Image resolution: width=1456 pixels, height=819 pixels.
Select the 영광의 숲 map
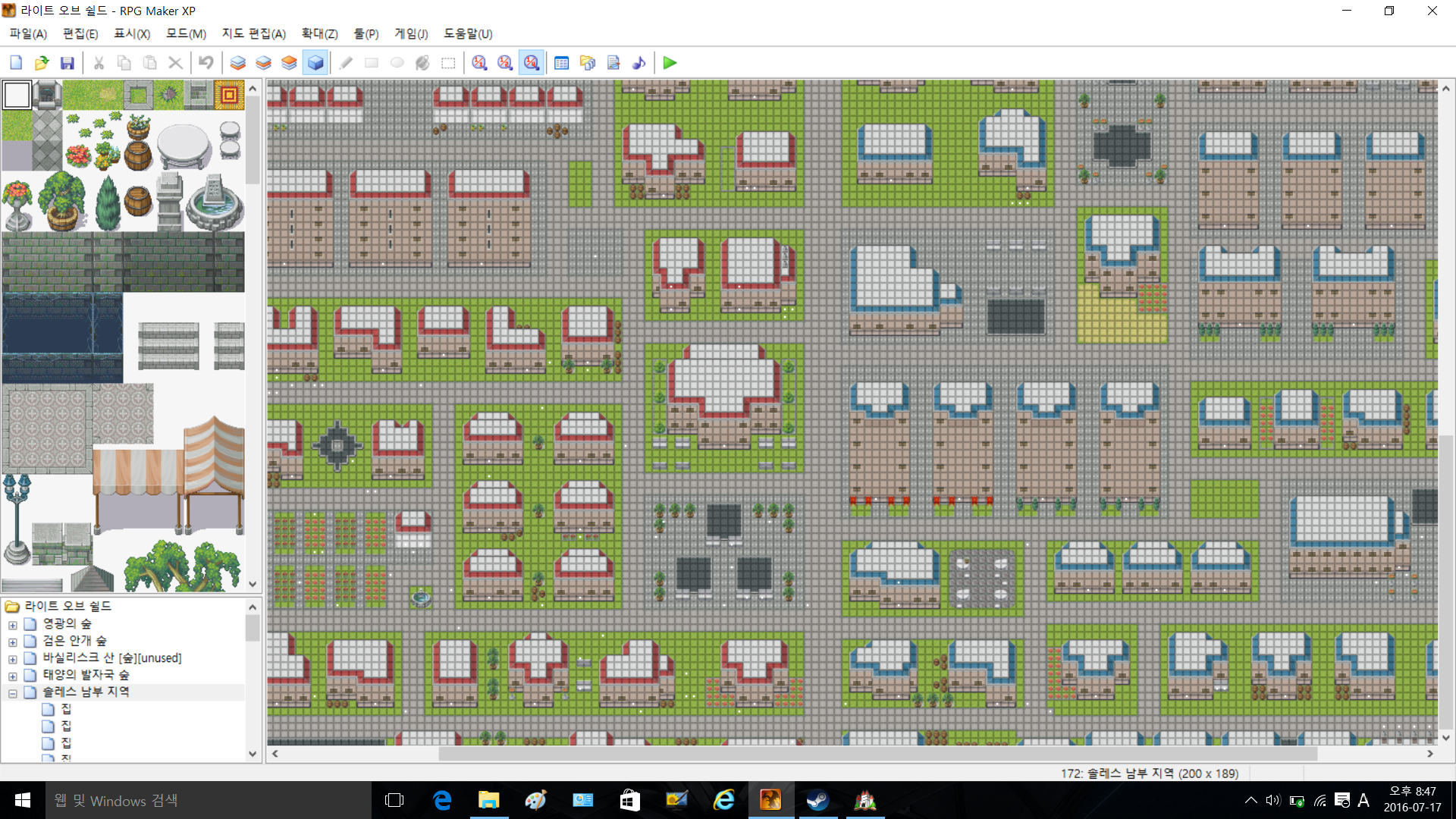point(67,623)
